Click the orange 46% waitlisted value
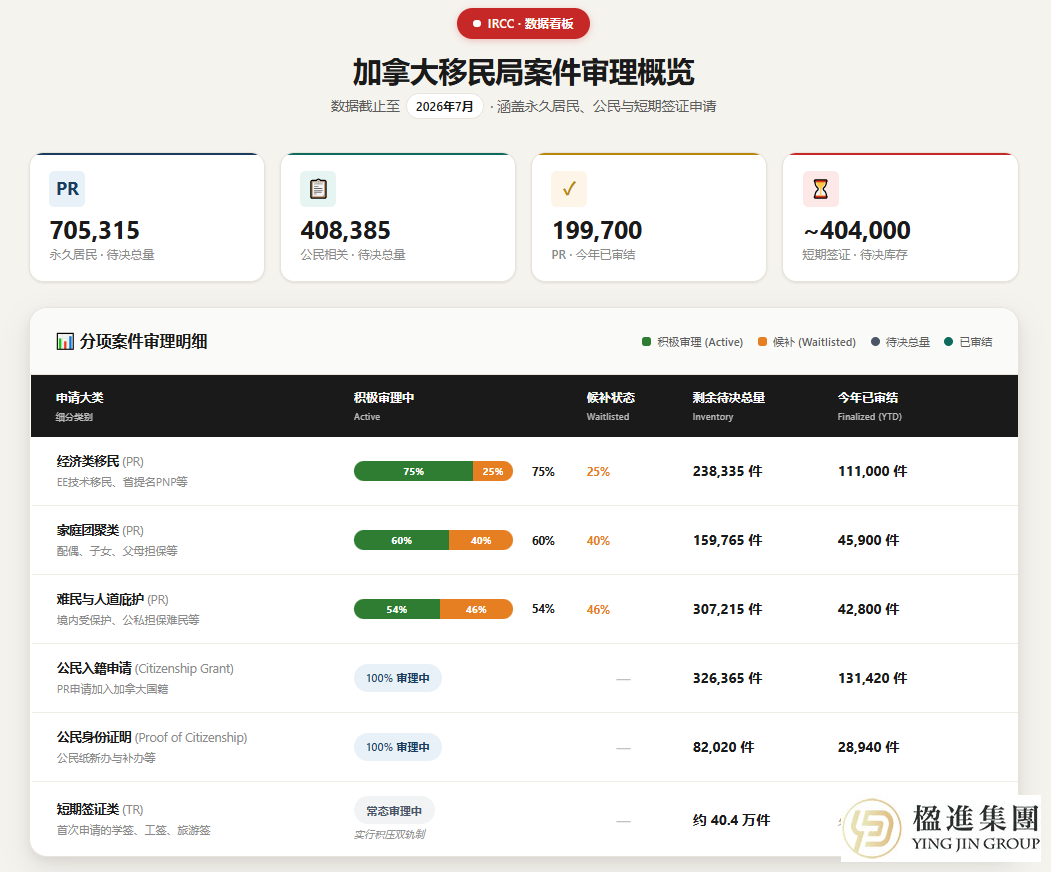The image size is (1051, 872). [598, 610]
